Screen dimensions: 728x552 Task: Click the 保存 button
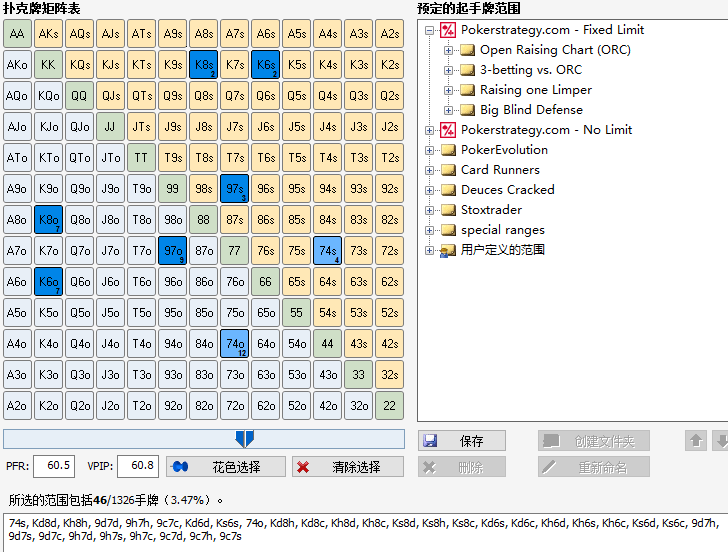tap(462, 441)
